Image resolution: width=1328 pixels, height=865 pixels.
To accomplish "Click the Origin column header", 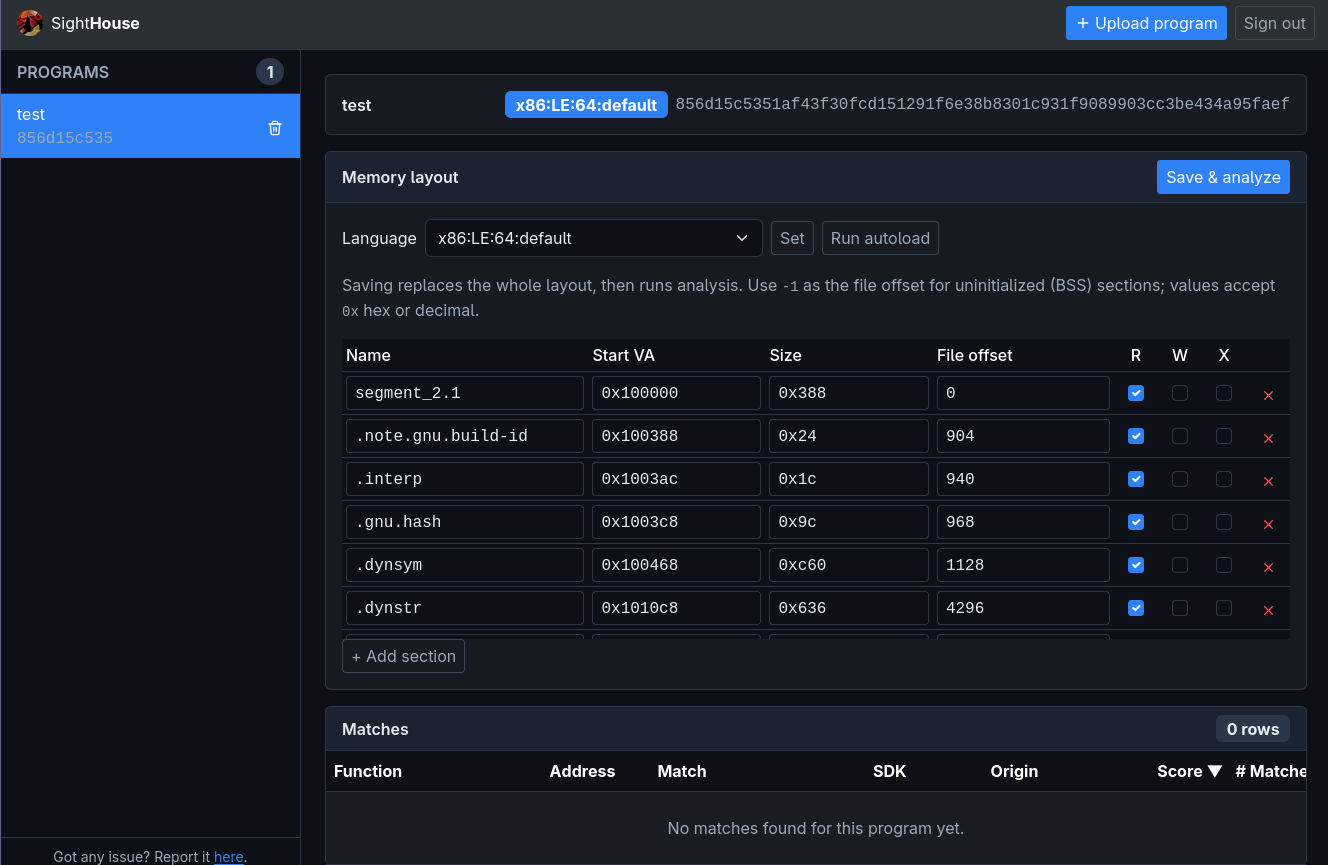I will pyautogui.click(x=1014, y=771).
